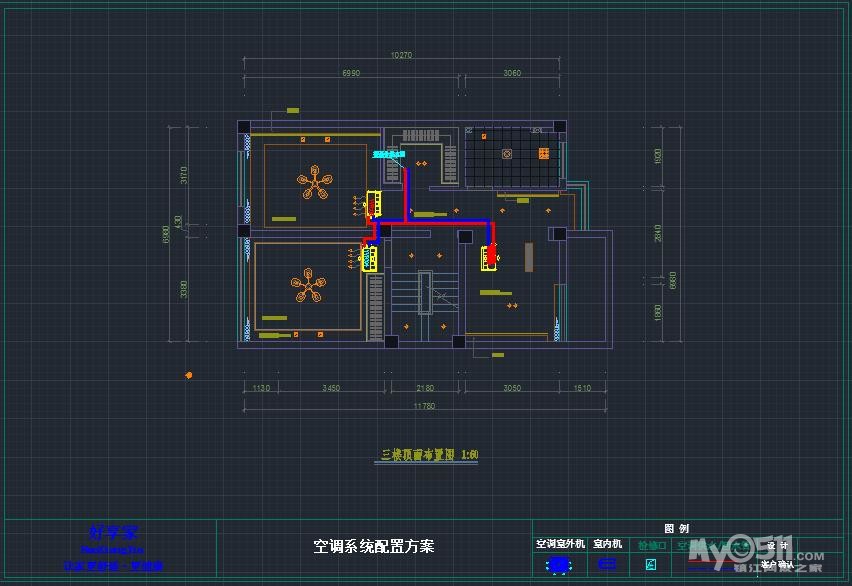Viewport: 852px width, 586px height.
Task: Select the yellow indoor AC unit in upper-left room
Action: tap(372, 204)
